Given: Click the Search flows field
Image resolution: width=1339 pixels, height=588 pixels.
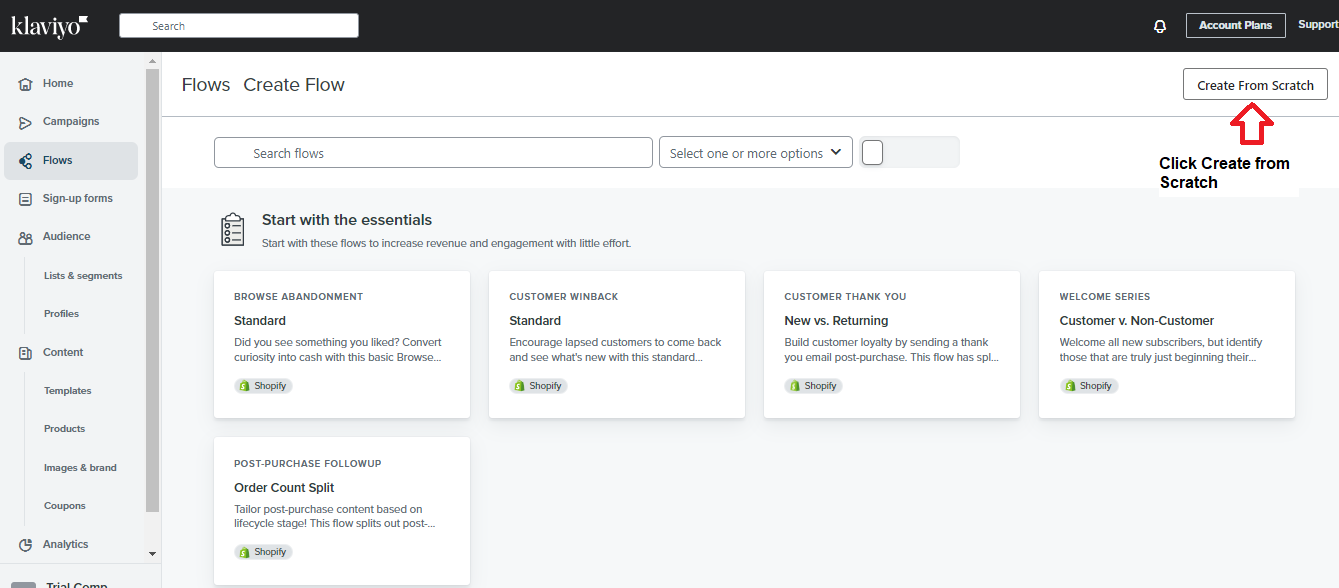Looking at the screenshot, I should point(433,153).
